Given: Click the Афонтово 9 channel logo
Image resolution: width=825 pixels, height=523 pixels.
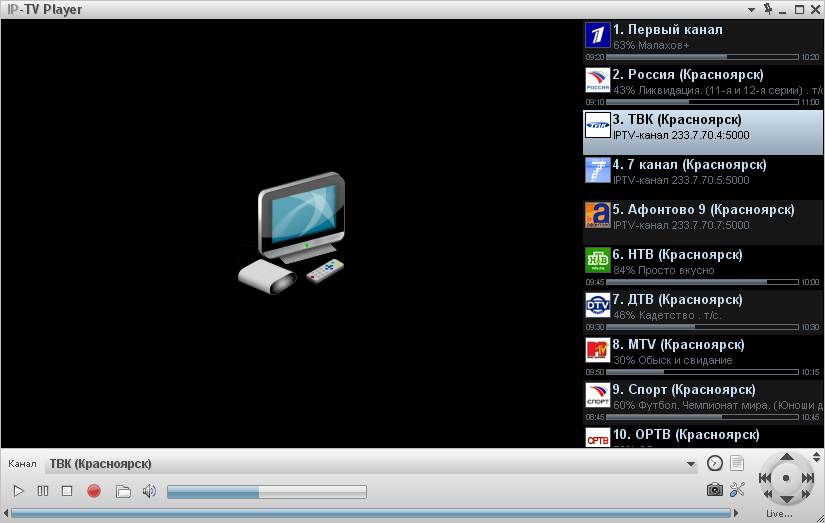Looking at the screenshot, I should [x=597, y=216].
